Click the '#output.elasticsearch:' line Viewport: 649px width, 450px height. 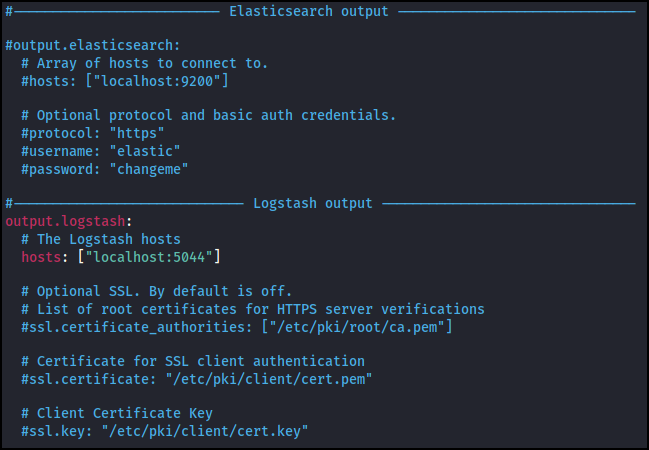(x=93, y=45)
